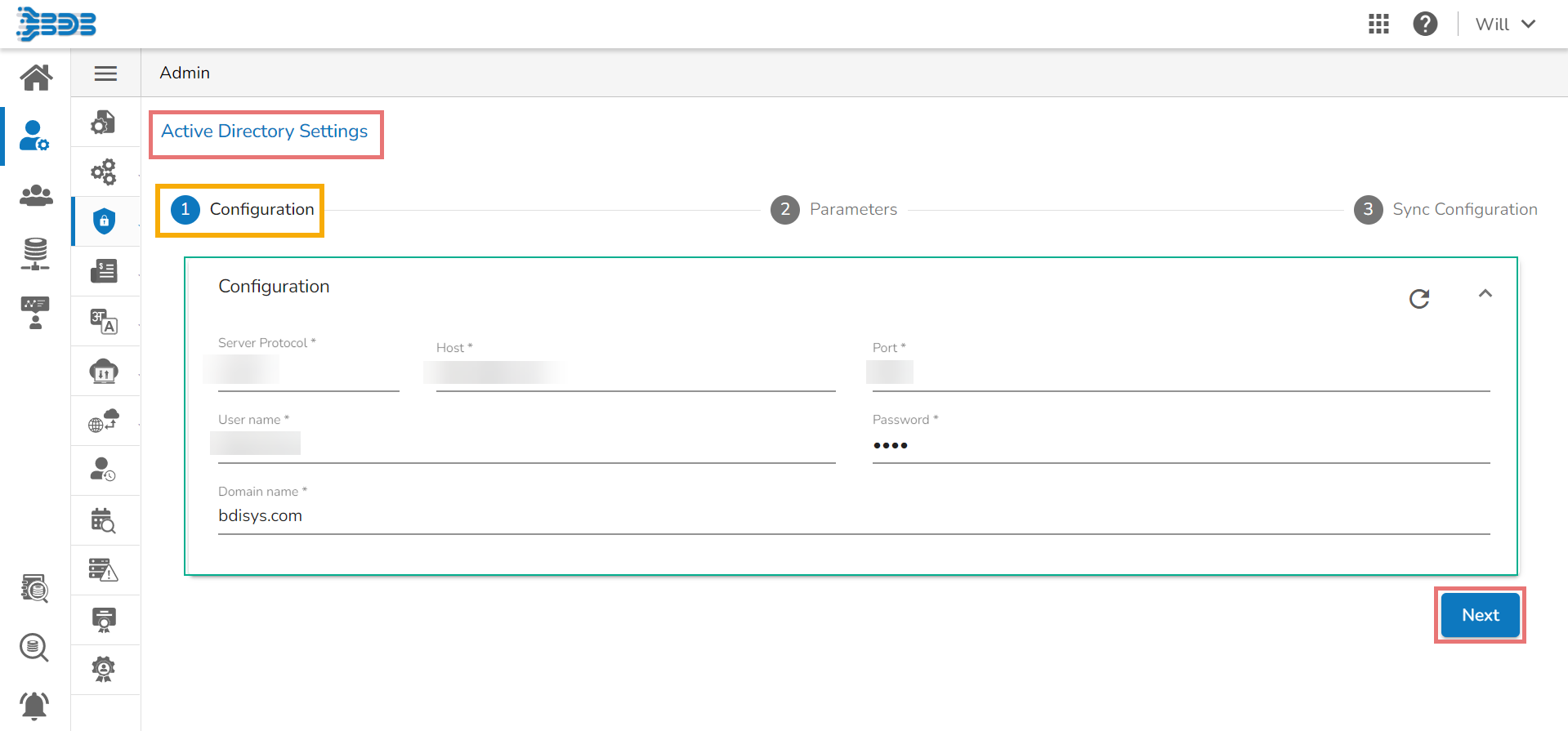Go to the Parameters step
Screen dimensions: 1568x731
(833, 210)
